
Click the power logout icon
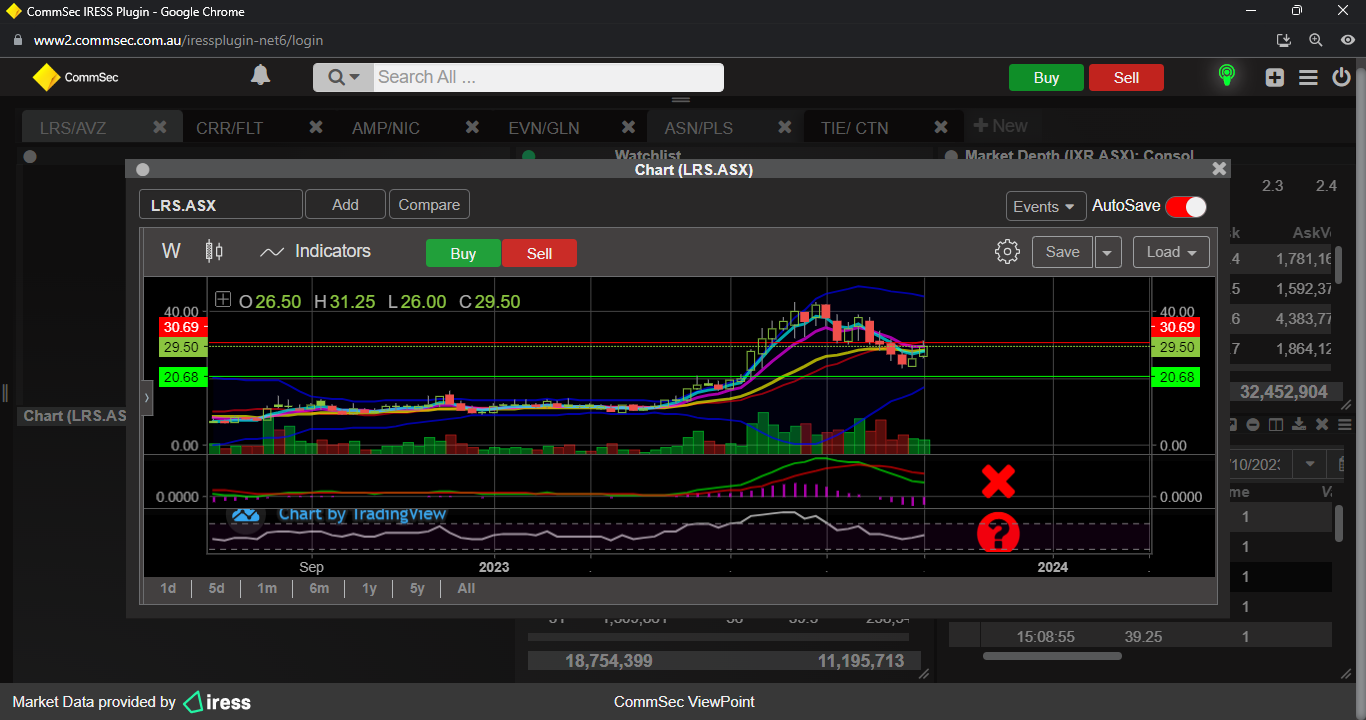coord(1341,77)
